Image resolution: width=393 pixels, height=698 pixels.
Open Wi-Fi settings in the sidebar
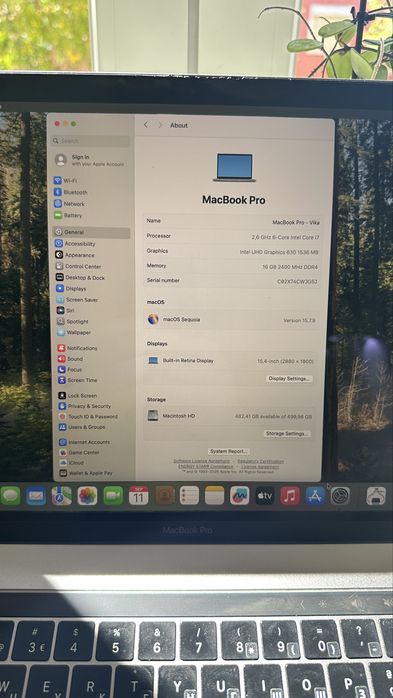pyautogui.click(x=65, y=181)
